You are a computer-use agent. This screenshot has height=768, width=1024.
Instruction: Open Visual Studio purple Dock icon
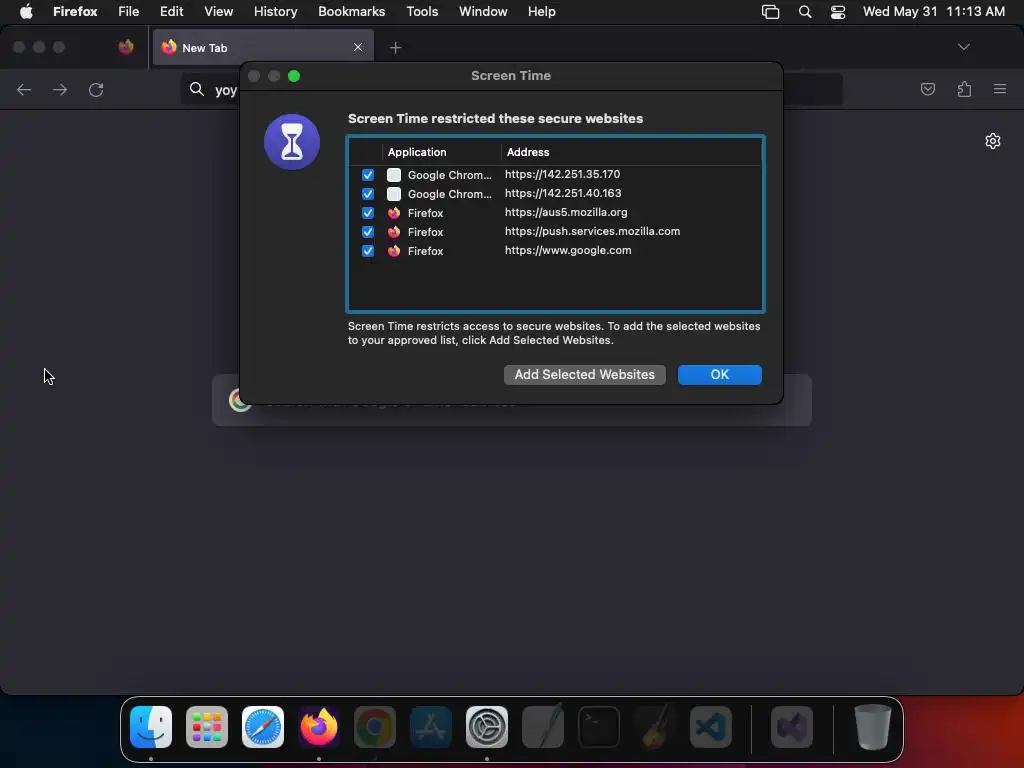792,727
